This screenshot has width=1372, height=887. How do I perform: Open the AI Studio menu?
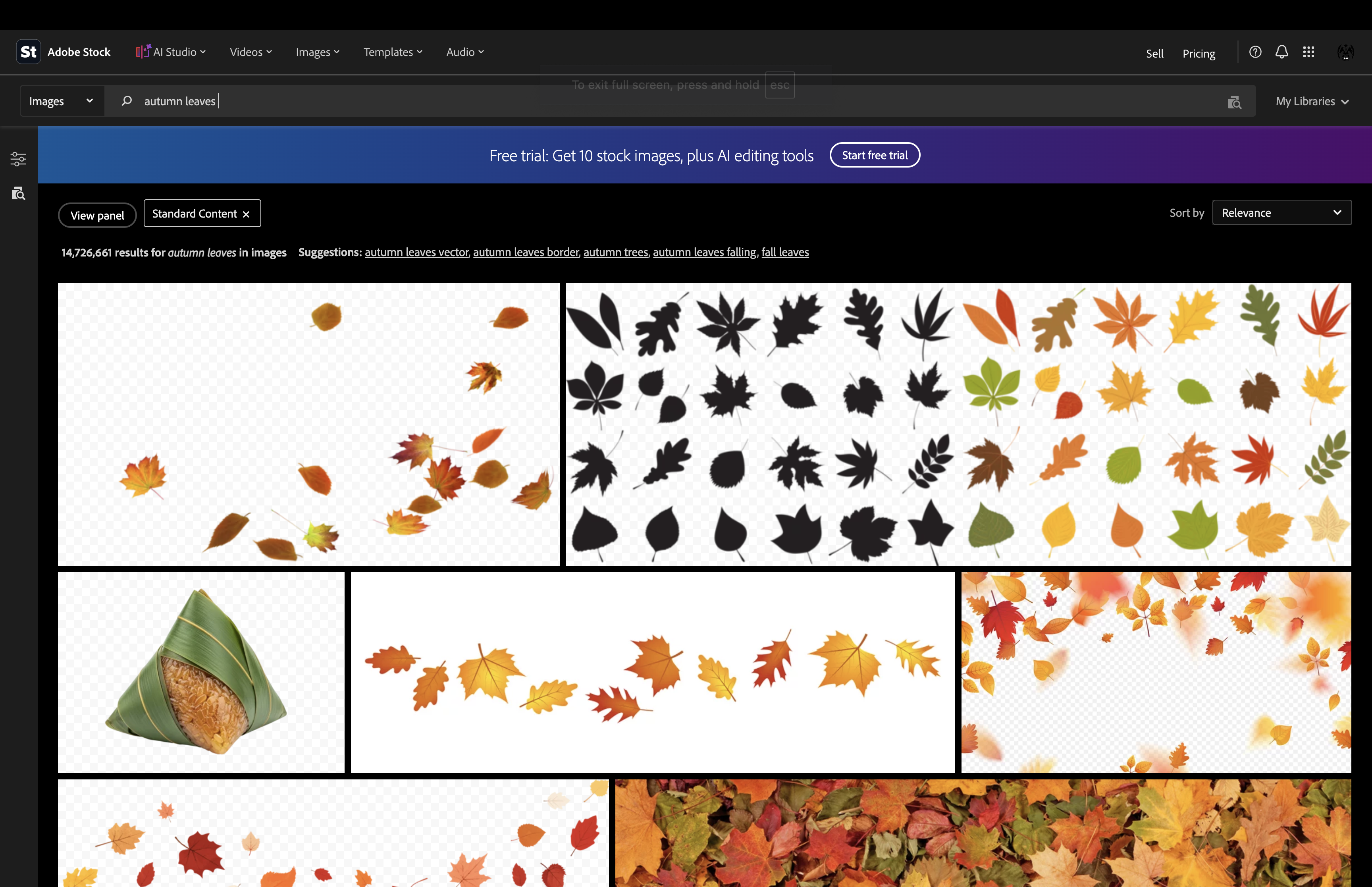pyautogui.click(x=171, y=52)
